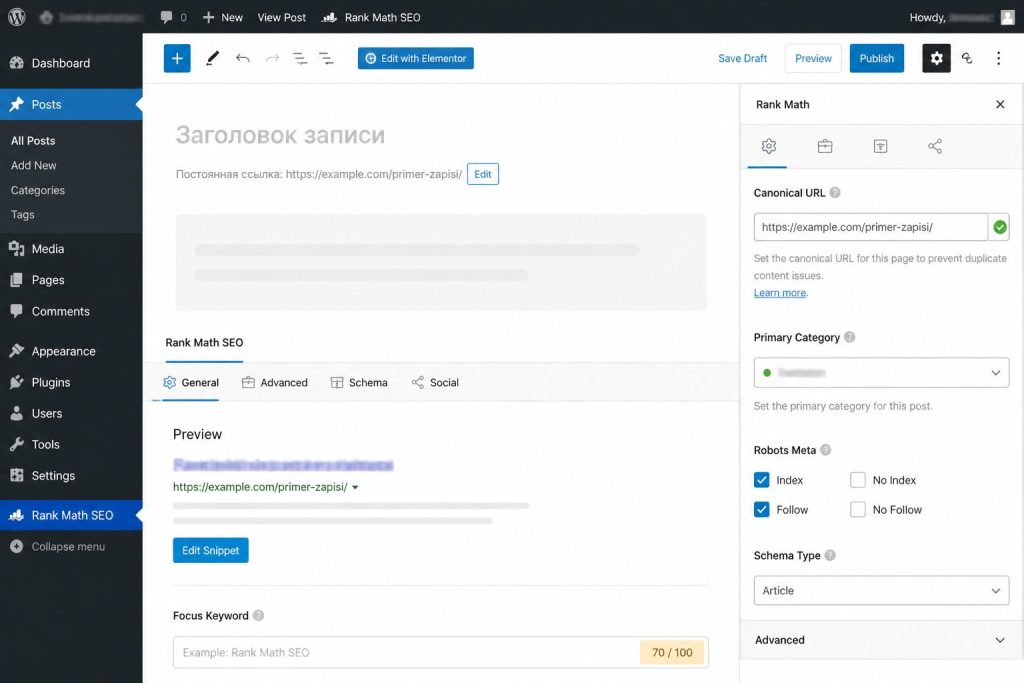Open the document details outline icon

pos(300,58)
